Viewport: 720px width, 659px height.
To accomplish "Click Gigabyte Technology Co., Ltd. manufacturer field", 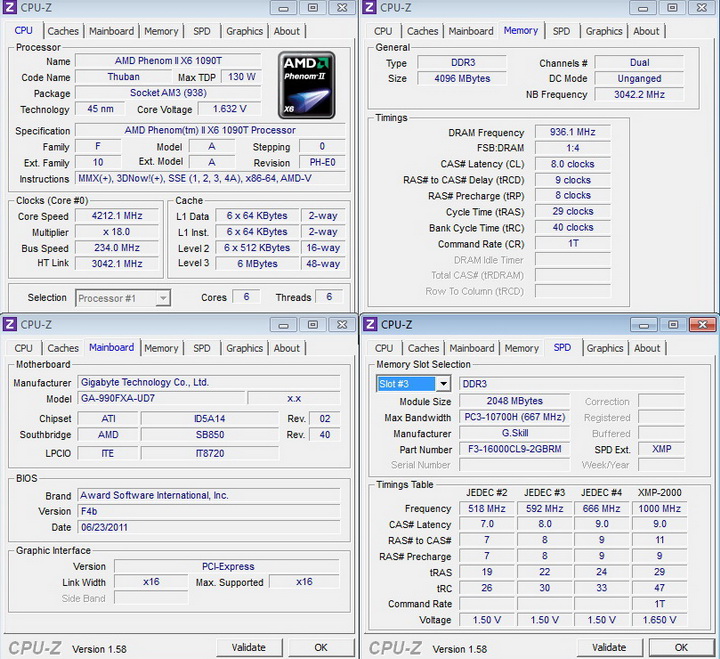I will click(209, 382).
